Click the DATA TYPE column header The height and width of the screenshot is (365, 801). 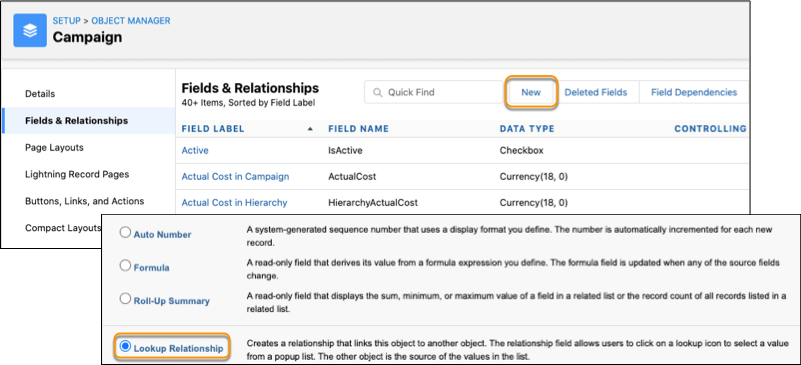[527, 129]
